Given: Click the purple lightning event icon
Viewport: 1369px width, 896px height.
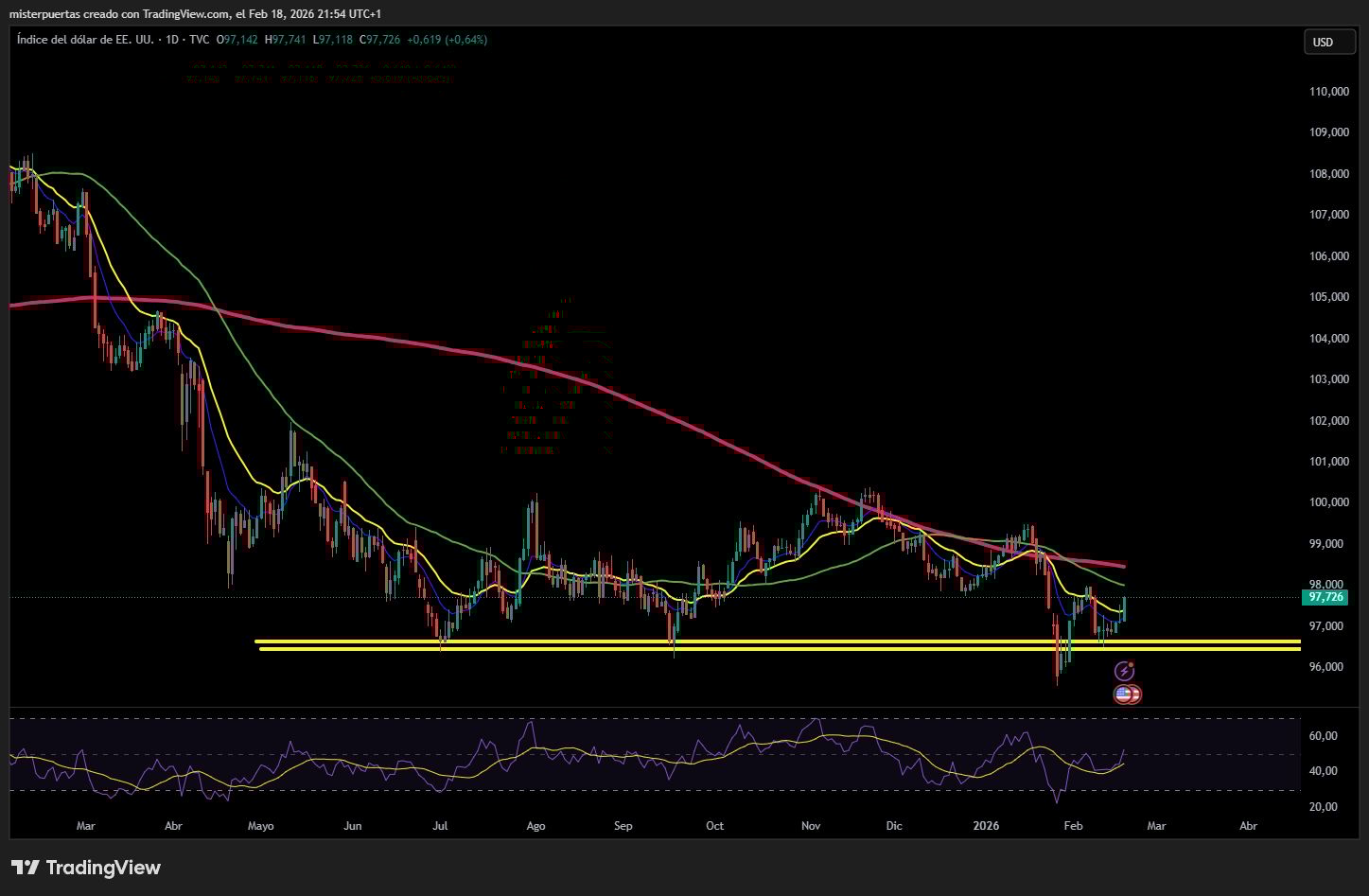Looking at the screenshot, I should pyautogui.click(x=1124, y=671).
